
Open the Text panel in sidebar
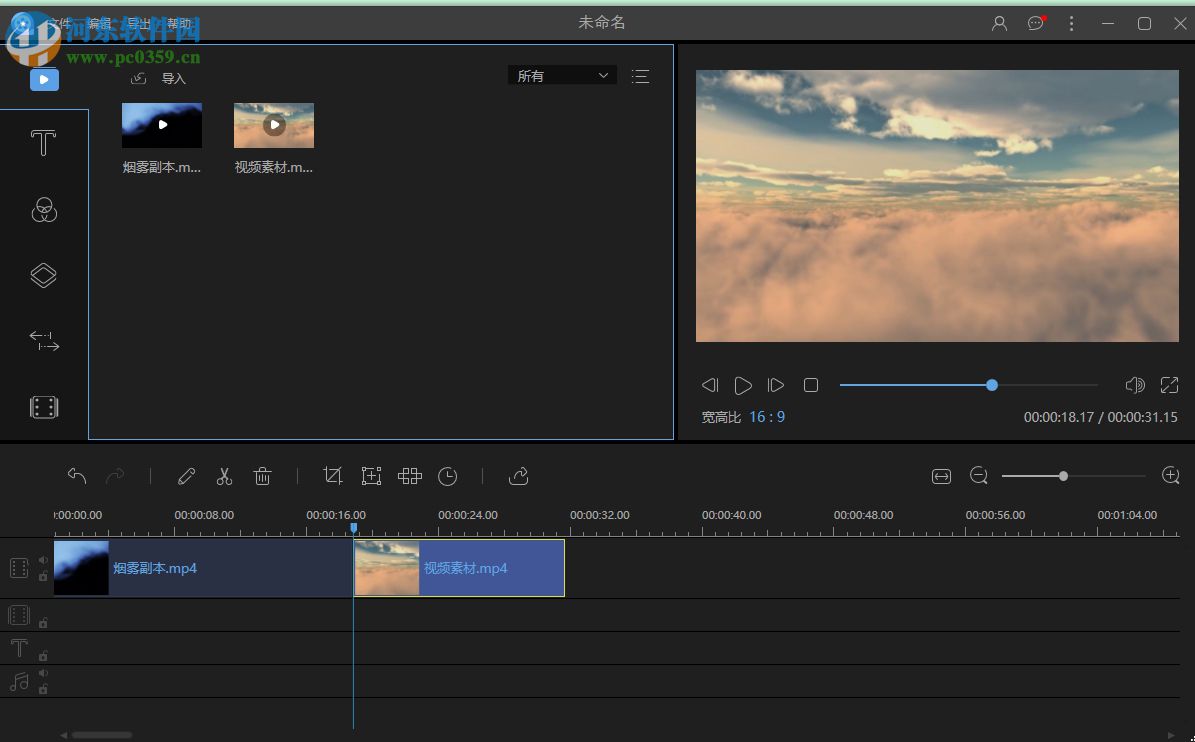point(43,144)
